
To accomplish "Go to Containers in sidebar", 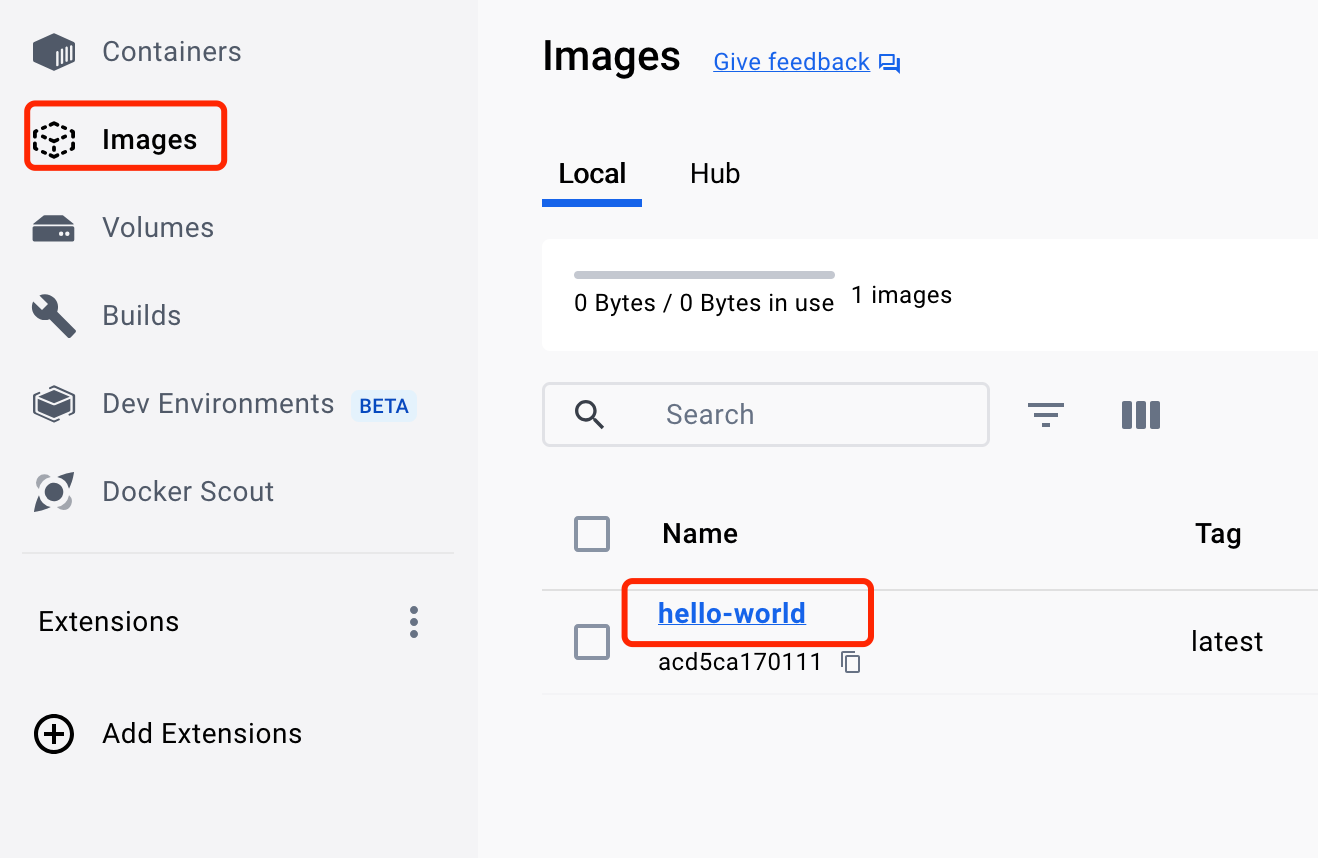I will [172, 52].
